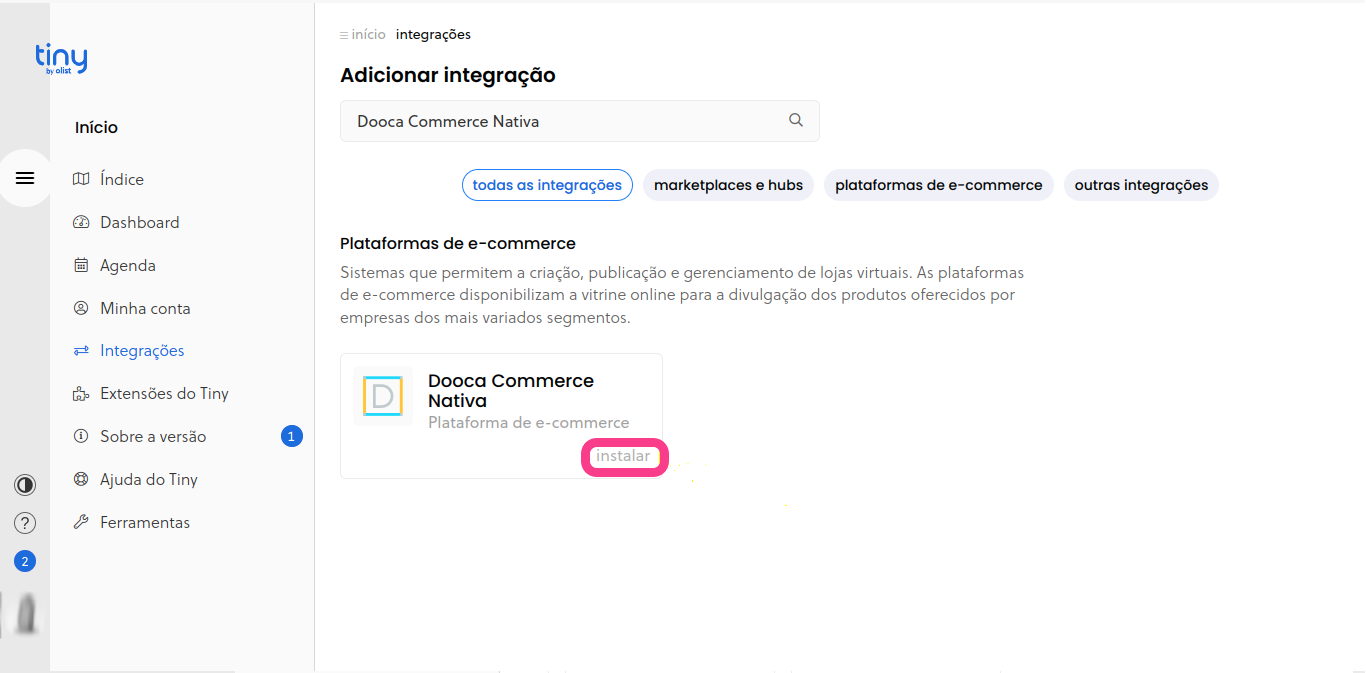
Task: Click the breadcrumb menu lines icon
Action: click(344, 35)
